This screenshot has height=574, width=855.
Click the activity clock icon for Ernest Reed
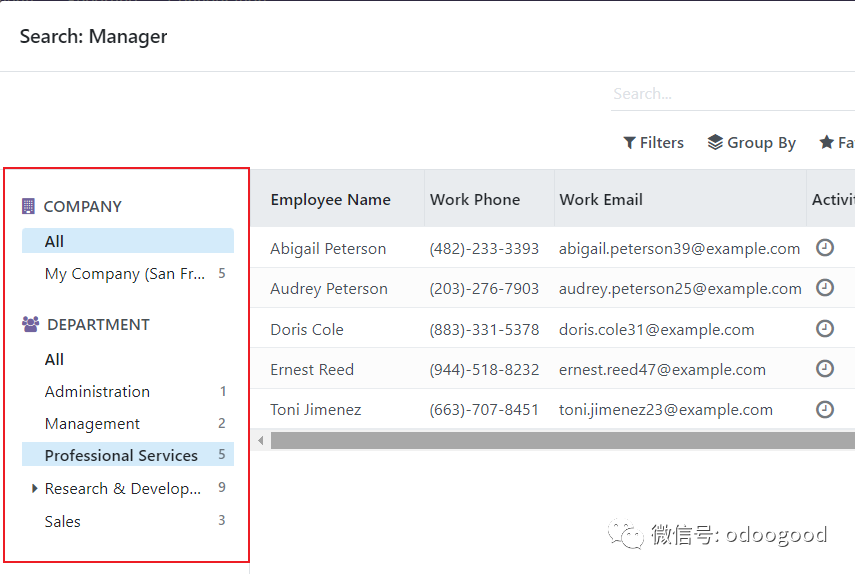tap(825, 369)
